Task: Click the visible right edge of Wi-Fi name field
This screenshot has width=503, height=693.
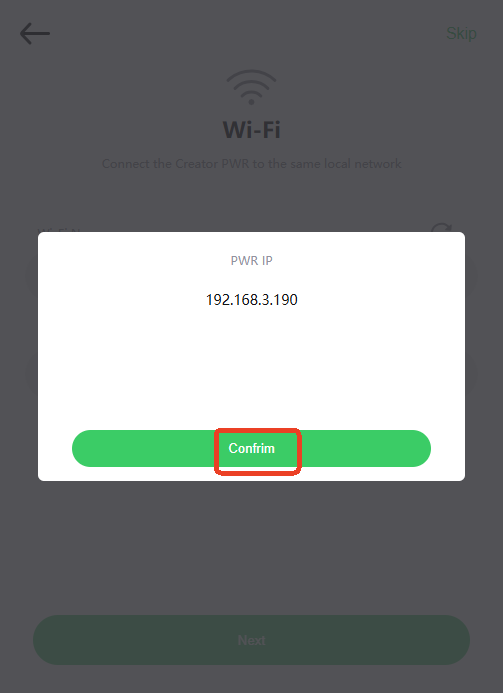Action: 470,274
